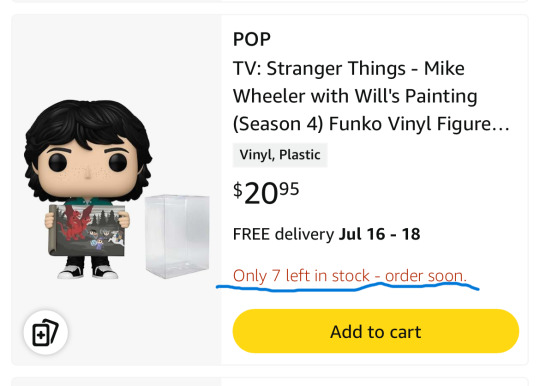Click the blue underline under the stock notice
Image resolution: width=540 pixels, height=386 pixels.
[x=347, y=287]
